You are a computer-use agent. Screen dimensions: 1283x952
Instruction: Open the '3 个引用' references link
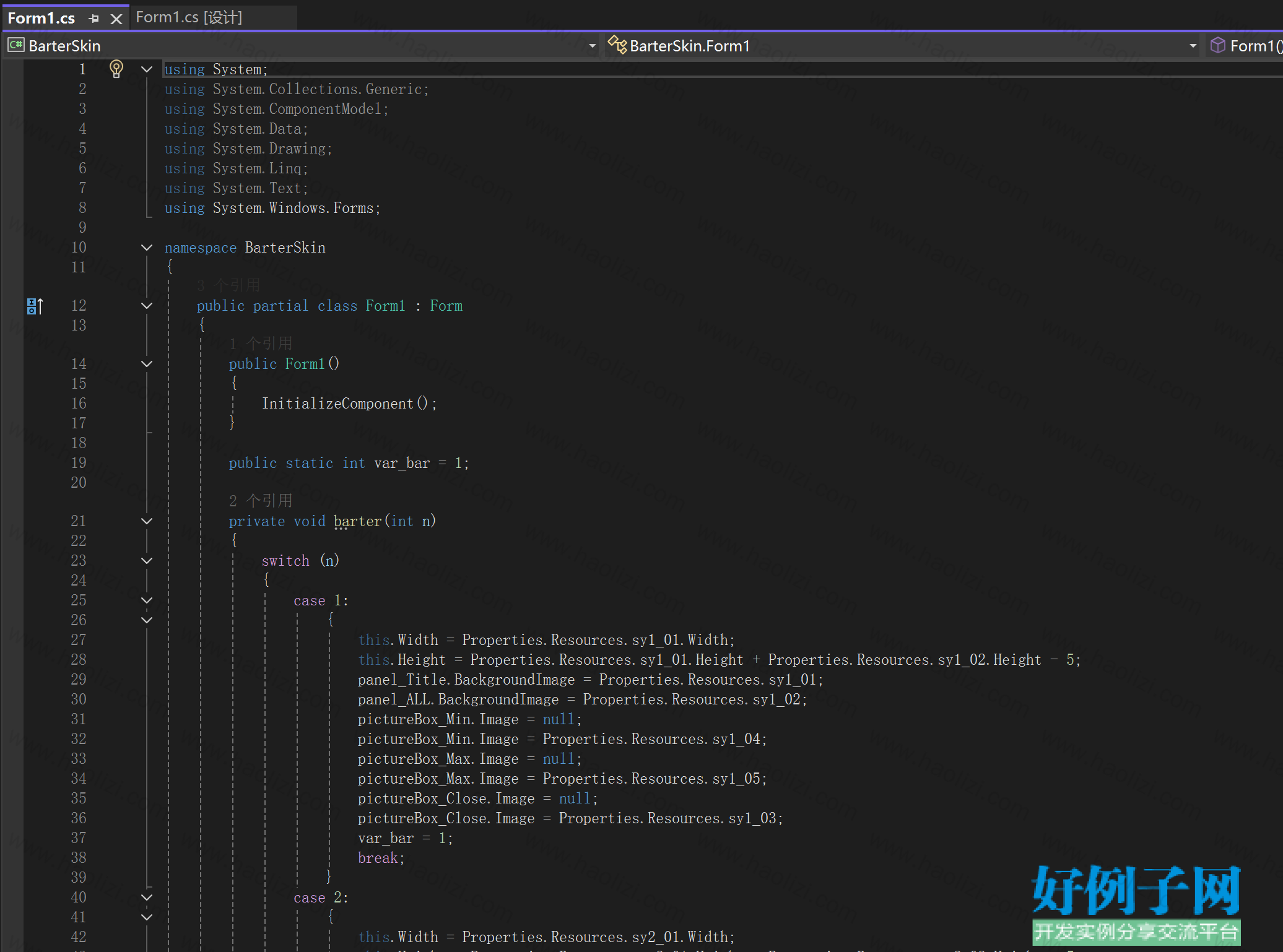[228, 285]
